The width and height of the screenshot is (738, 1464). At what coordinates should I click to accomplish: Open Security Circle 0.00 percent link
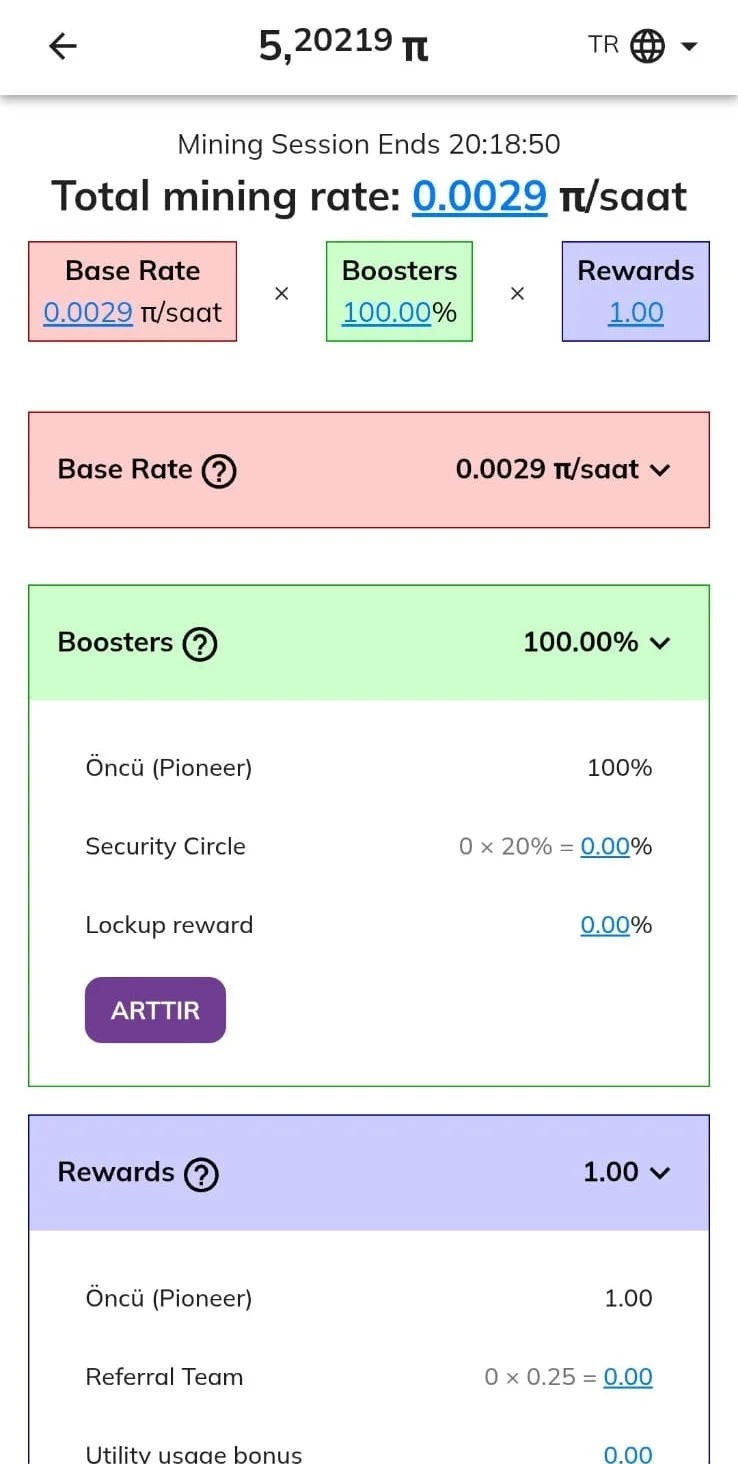tap(605, 846)
